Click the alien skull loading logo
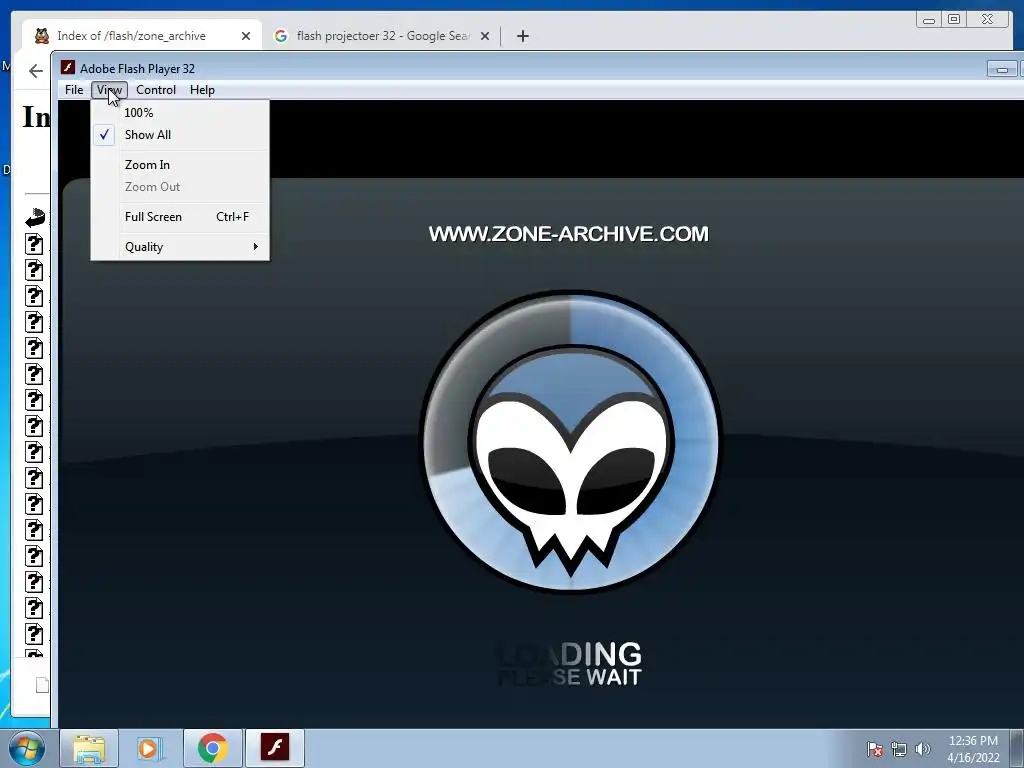Screen dimensions: 1024x768 pos(571,441)
